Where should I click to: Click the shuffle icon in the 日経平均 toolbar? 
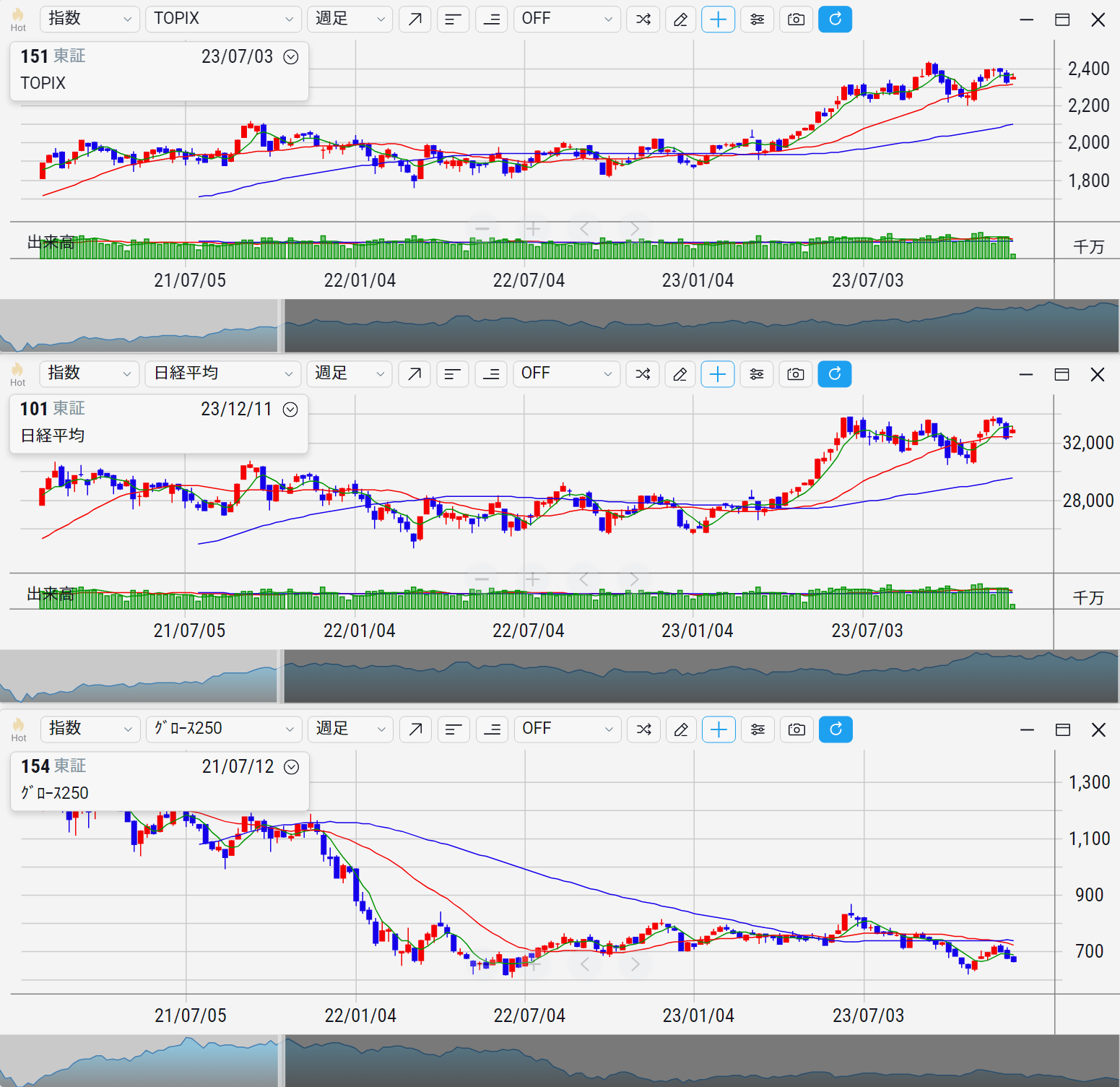pyautogui.click(x=643, y=374)
